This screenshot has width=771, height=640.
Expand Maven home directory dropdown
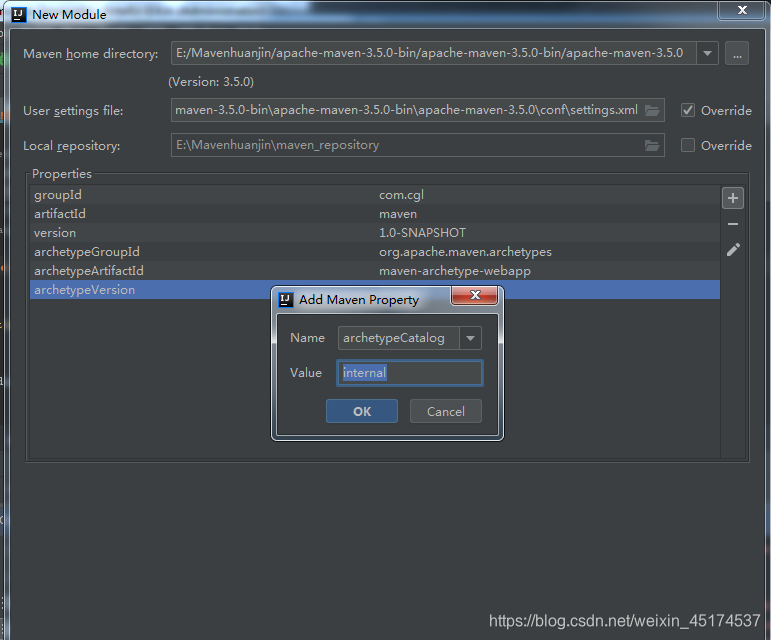click(x=707, y=54)
